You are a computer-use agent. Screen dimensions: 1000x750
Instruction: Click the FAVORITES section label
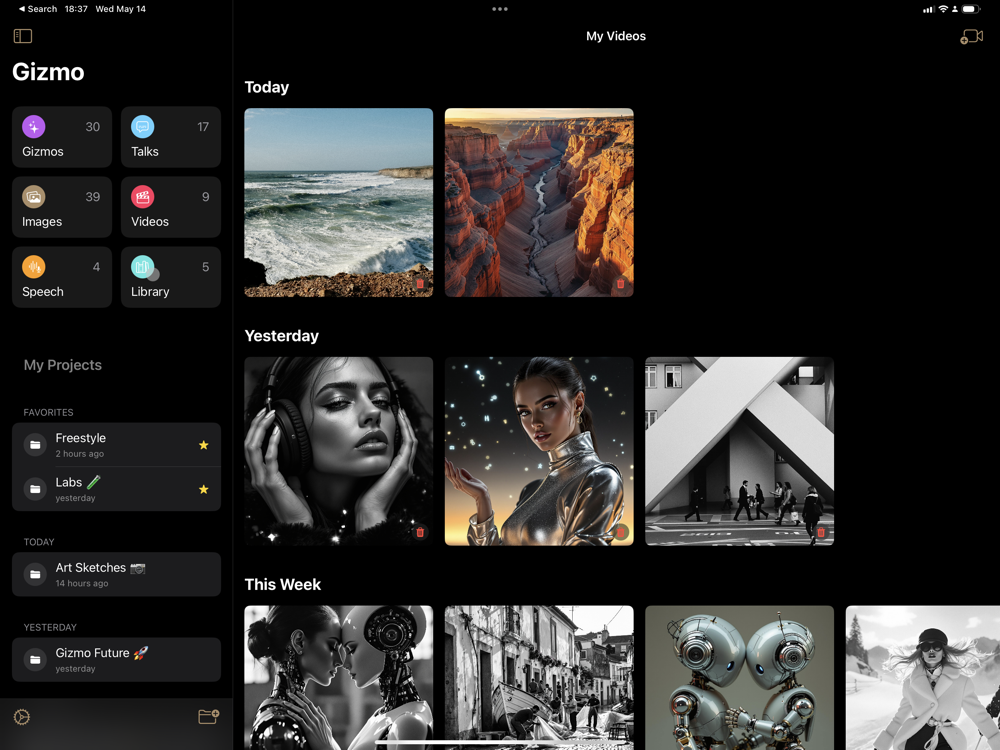pyautogui.click(x=48, y=413)
